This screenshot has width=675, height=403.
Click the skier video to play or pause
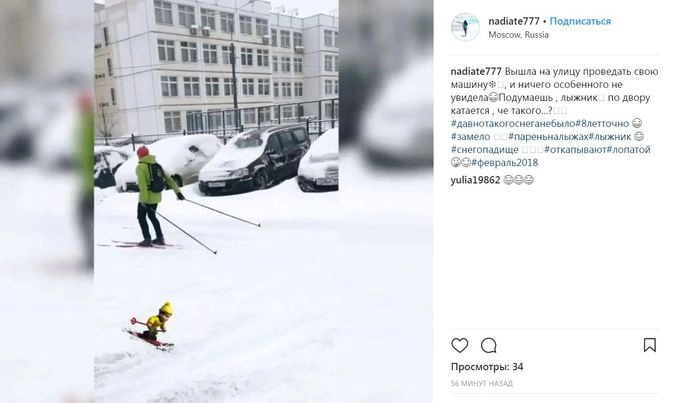[x=216, y=202]
